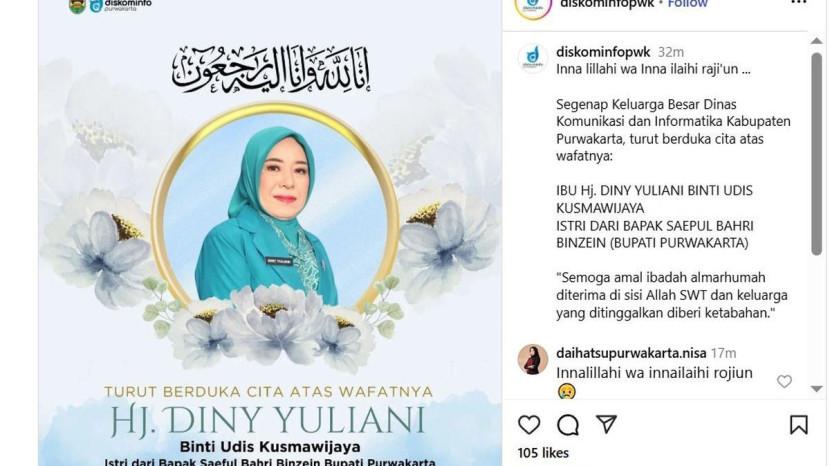Open the diskominfopwk username link in caption
830x466 pixels.
(x=603, y=52)
